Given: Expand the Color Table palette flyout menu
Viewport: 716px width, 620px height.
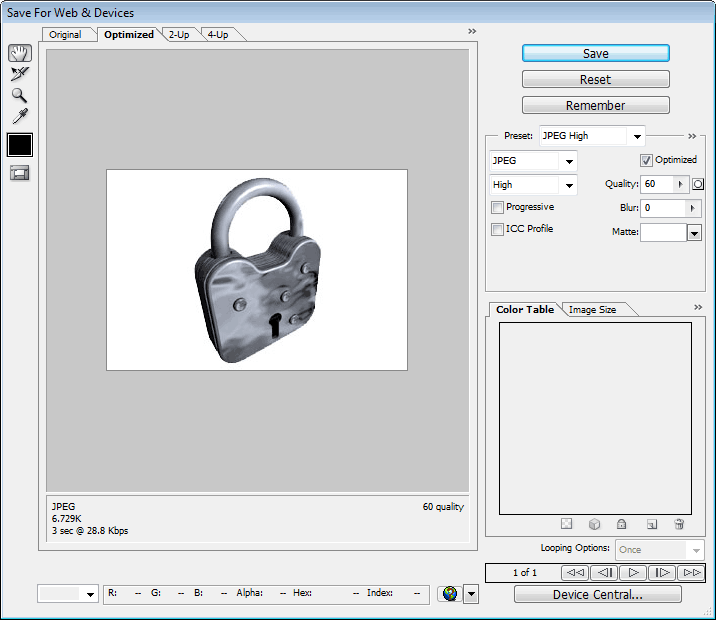Looking at the screenshot, I should (x=698, y=307).
